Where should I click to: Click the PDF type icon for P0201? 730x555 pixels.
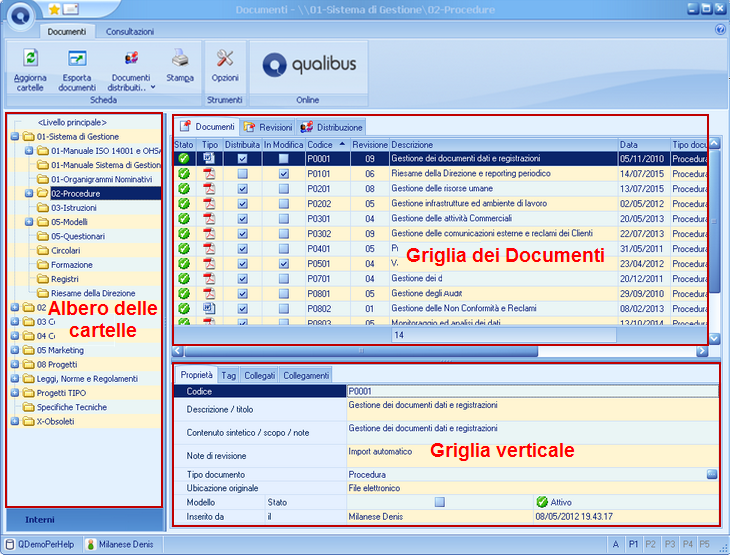209,189
